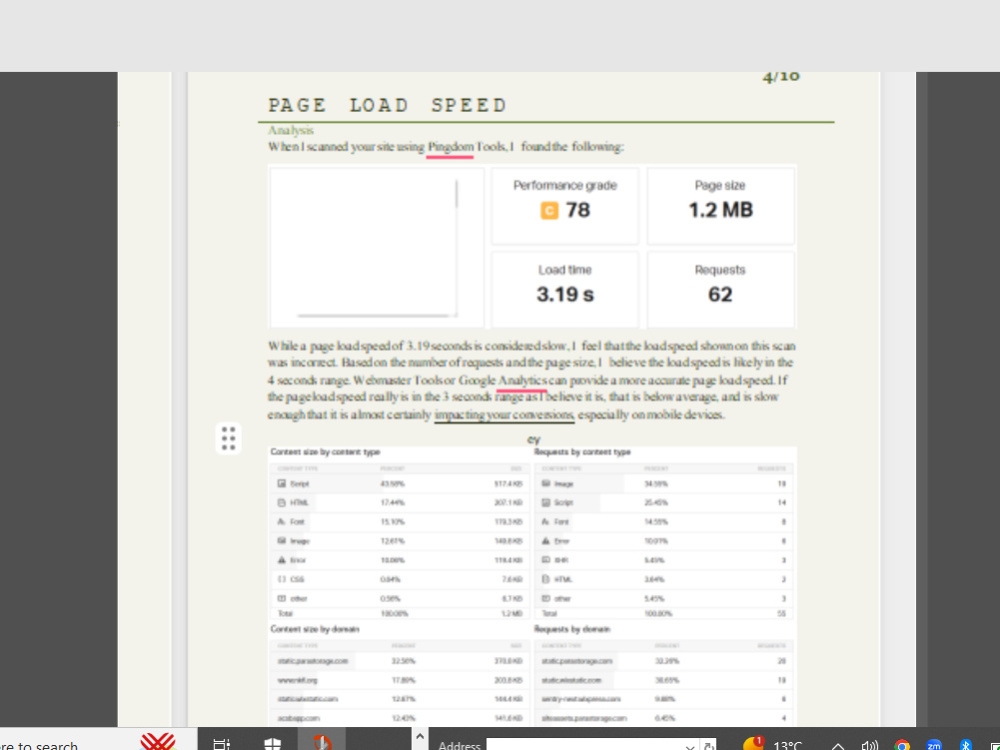Click the weather icon showing 13°C

pyautogui.click(x=754, y=744)
